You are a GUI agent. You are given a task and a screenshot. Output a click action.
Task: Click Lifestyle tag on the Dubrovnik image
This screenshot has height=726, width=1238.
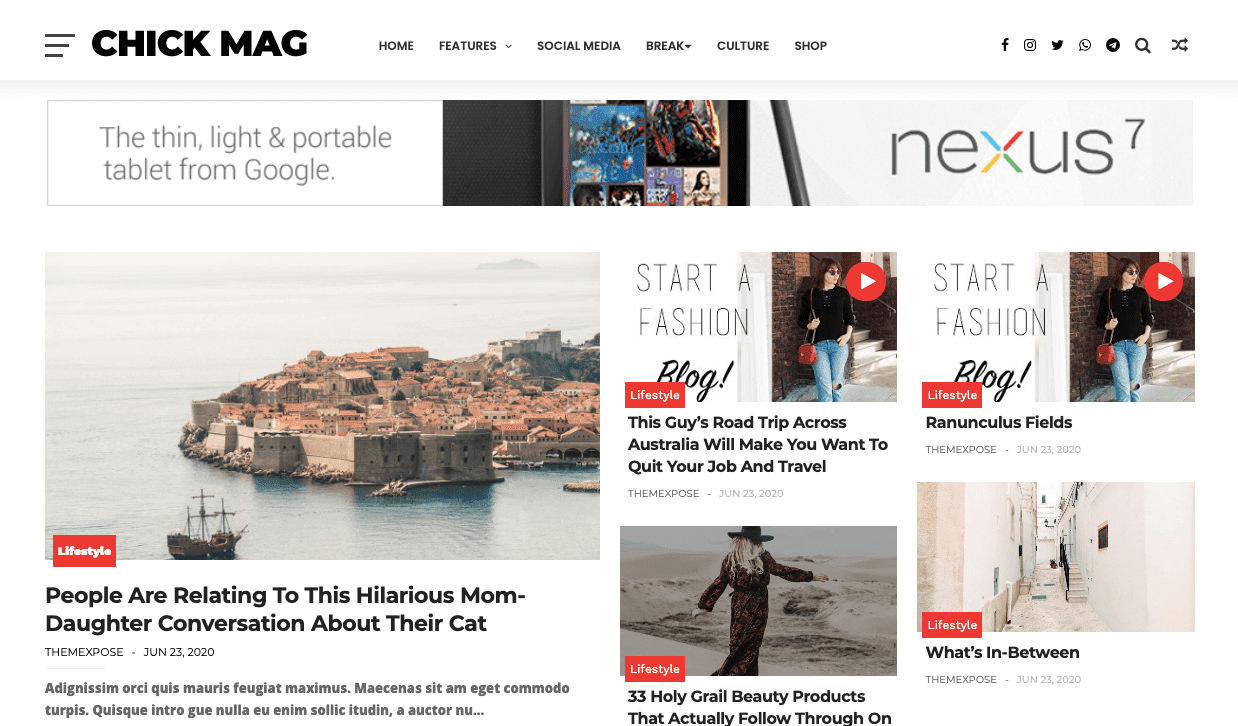[84, 551]
